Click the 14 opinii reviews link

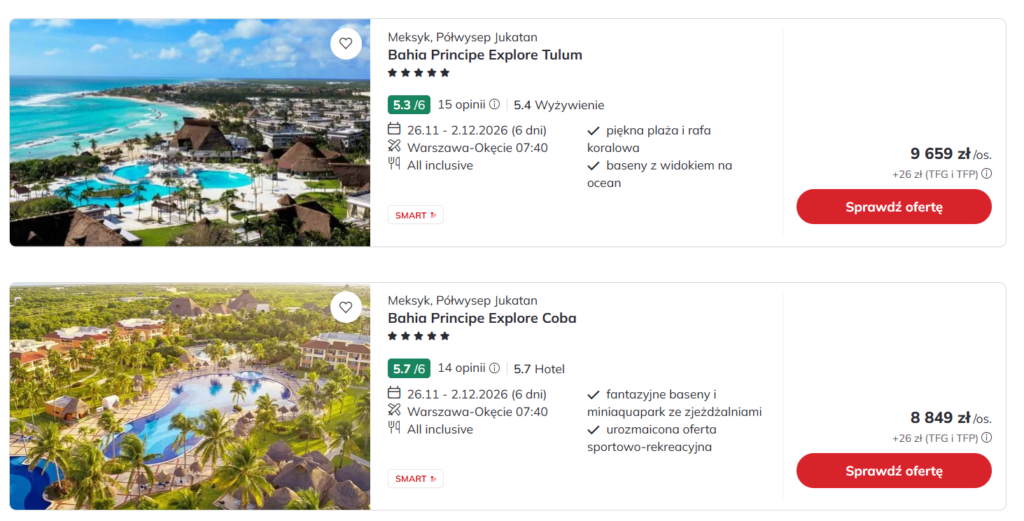(x=460, y=368)
